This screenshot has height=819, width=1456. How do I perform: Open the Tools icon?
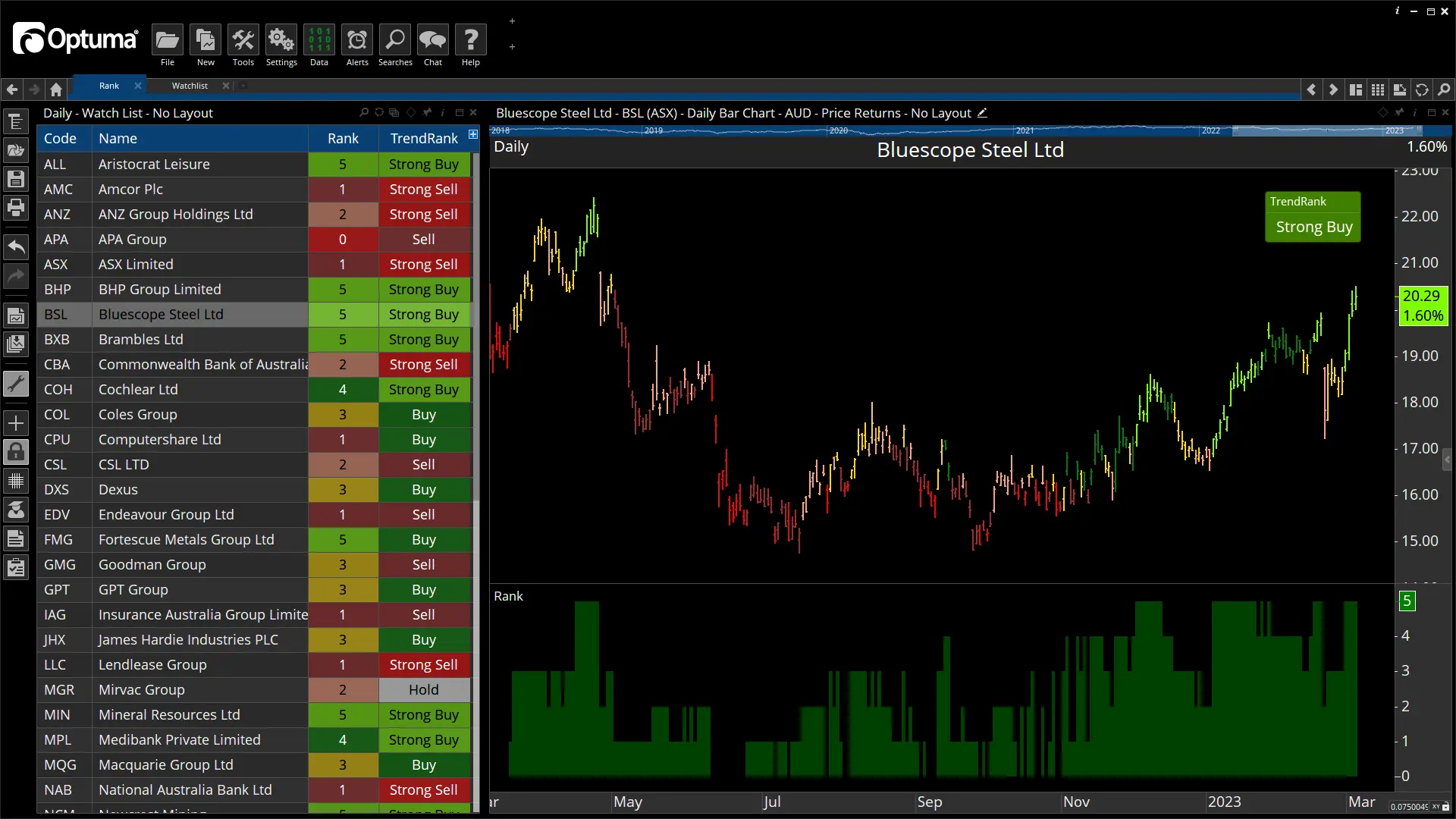[x=243, y=40]
